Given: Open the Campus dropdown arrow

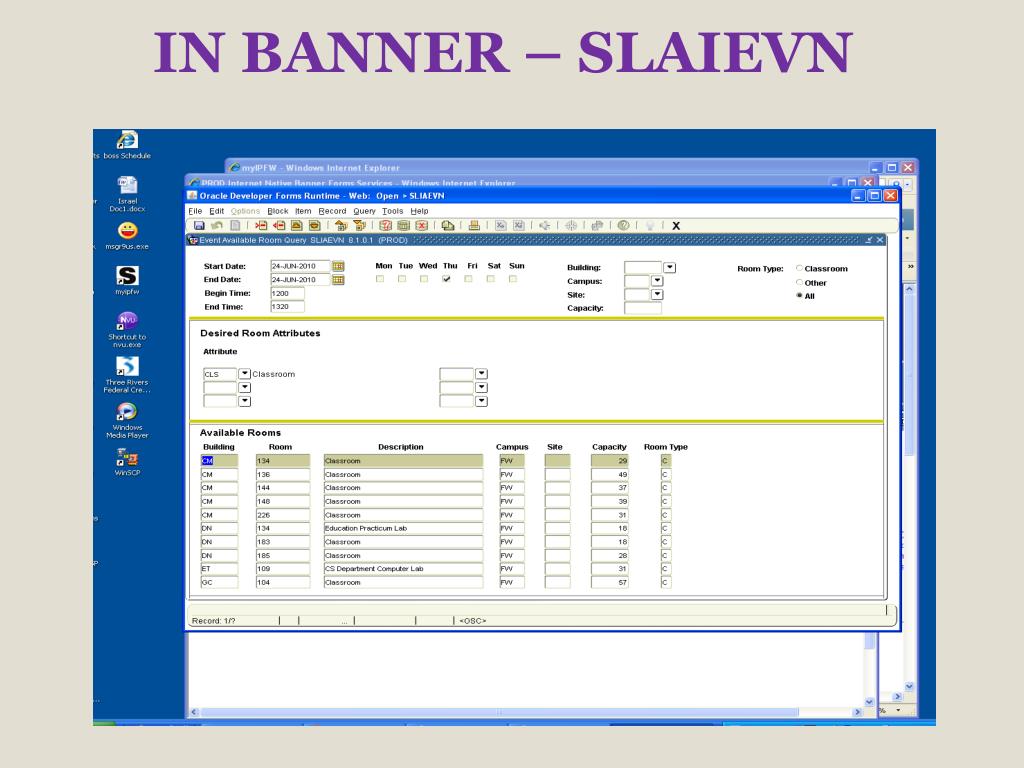Looking at the screenshot, I should 658,281.
